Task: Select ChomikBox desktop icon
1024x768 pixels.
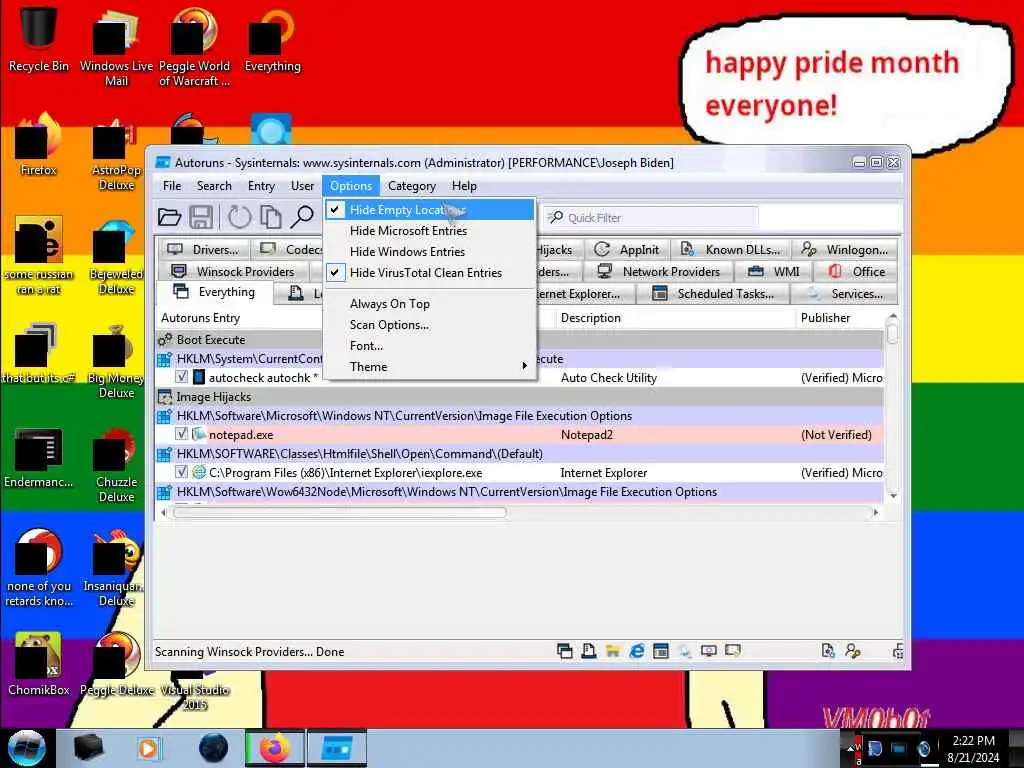Action: (x=38, y=664)
